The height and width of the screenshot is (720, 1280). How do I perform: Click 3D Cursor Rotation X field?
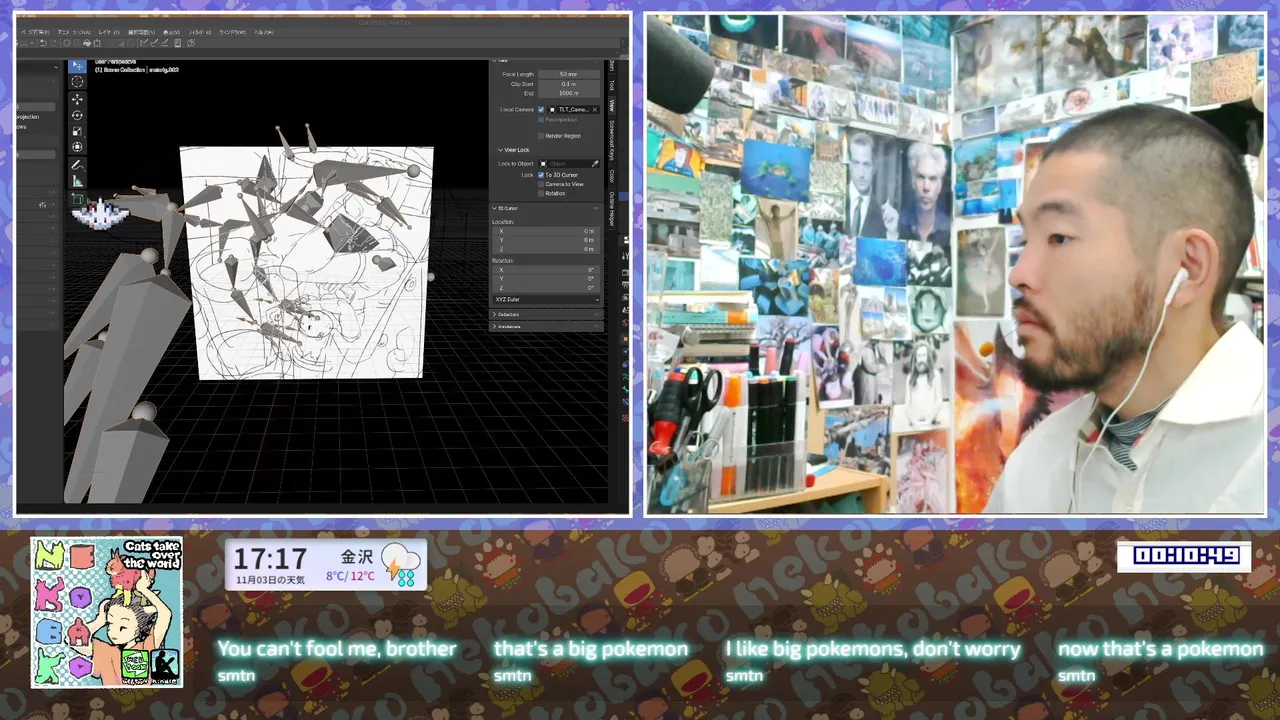pos(546,270)
